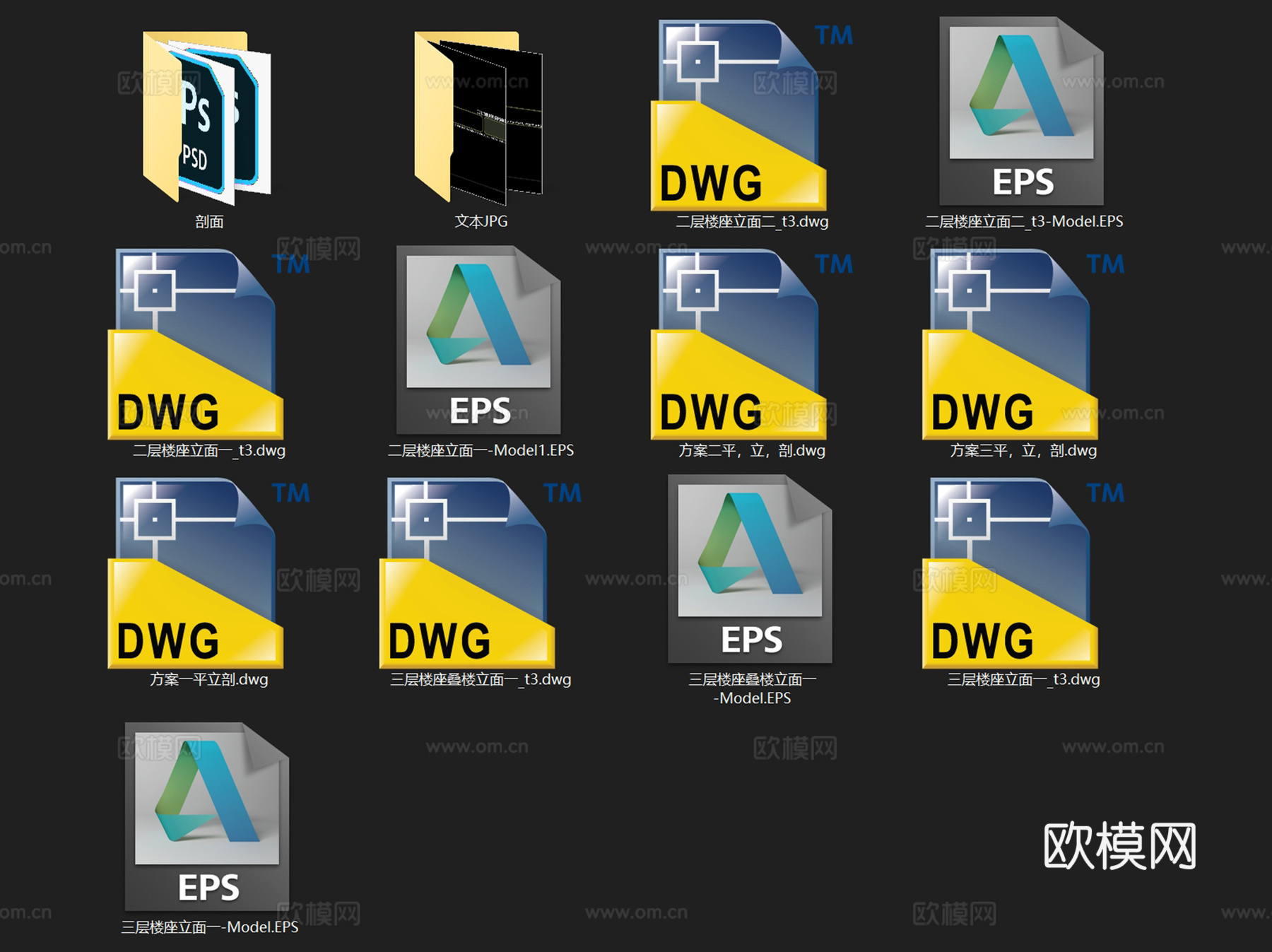Screen dimensions: 1272x952
Task: Open the 剖面 folder icon
Action: (207, 117)
